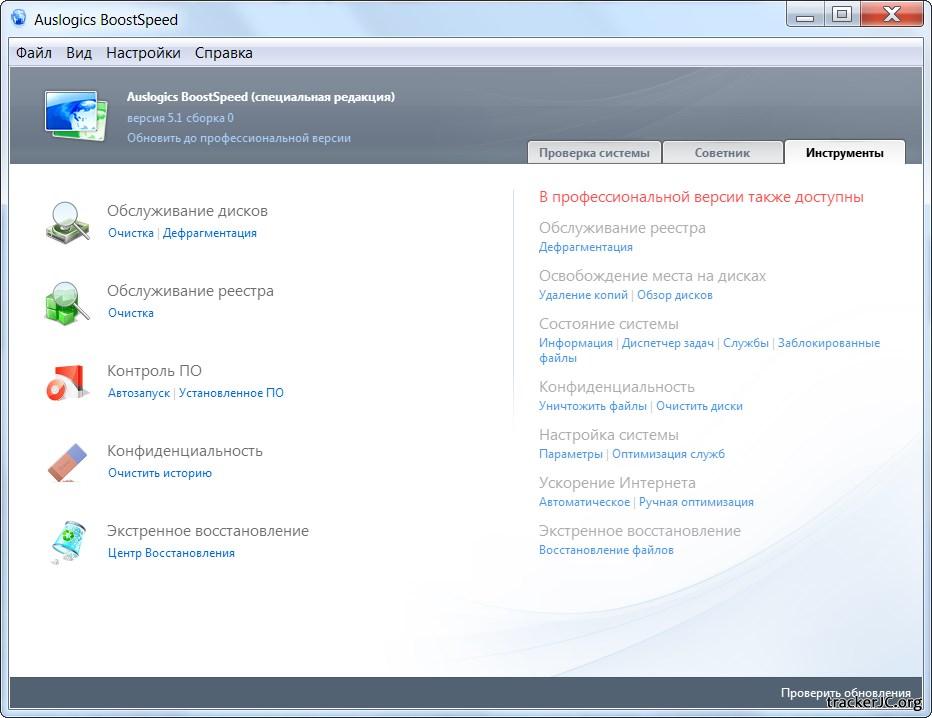Viewport: 932px width, 718px height.
Task: Open the Автозапуск link
Action: (139, 393)
